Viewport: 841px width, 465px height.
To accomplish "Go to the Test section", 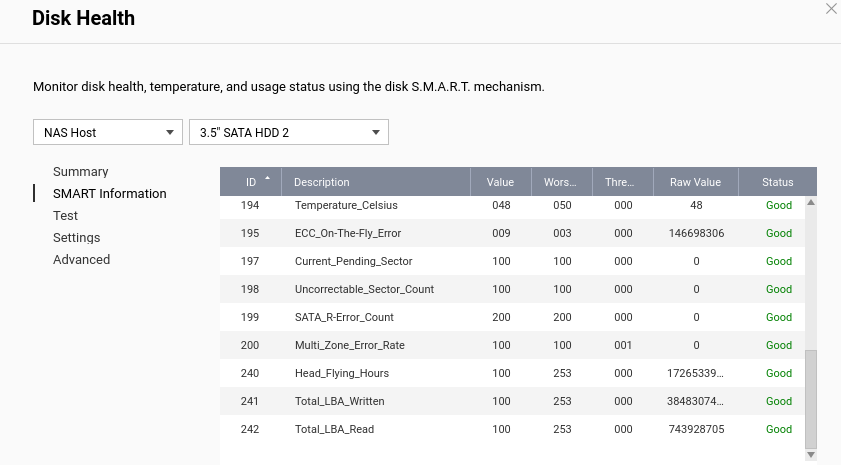I will coord(65,216).
